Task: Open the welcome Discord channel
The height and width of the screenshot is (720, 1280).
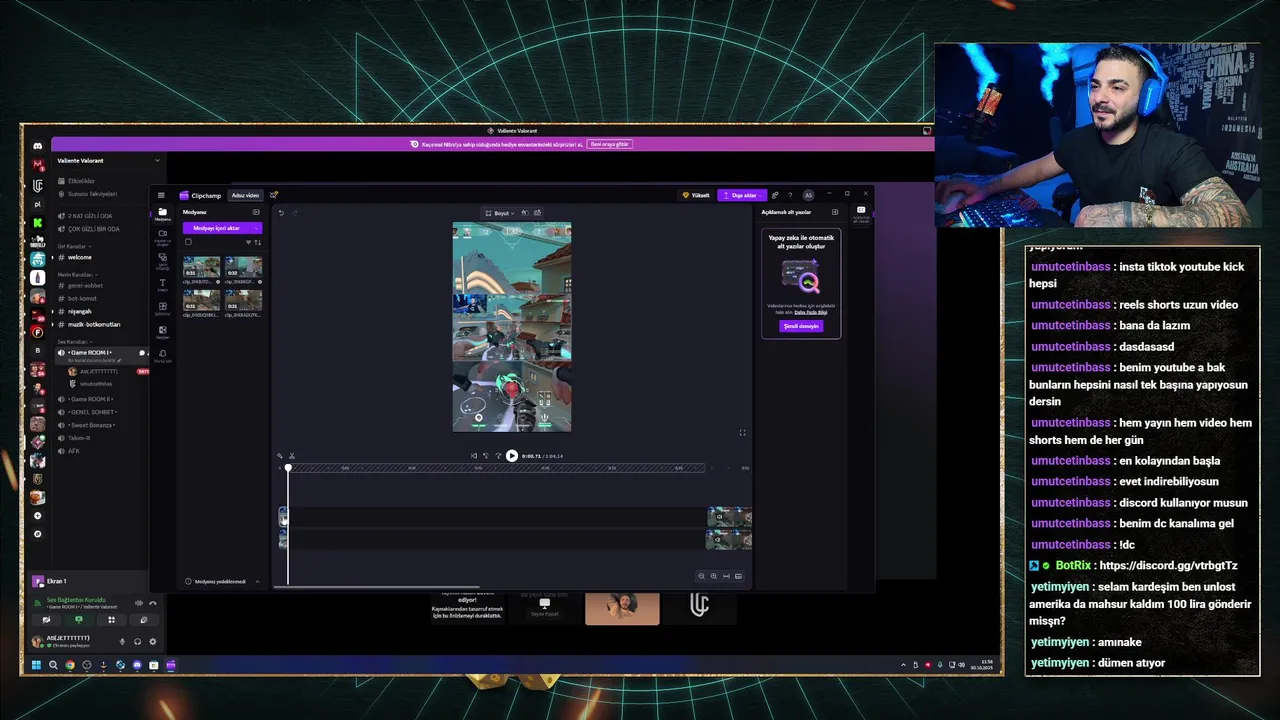Action: point(80,257)
